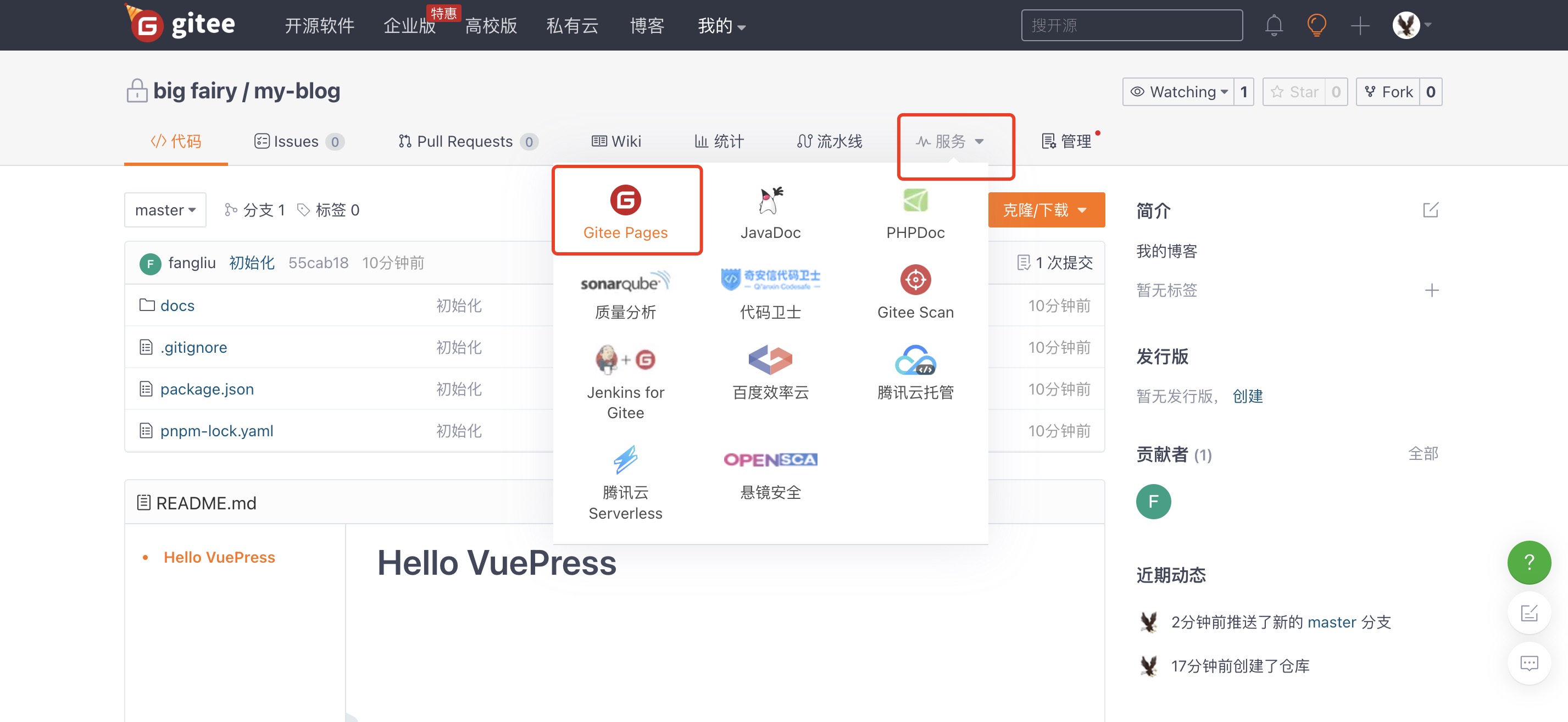1568x722 pixels.
Task: Open commit 55cab18
Action: (x=318, y=263)
